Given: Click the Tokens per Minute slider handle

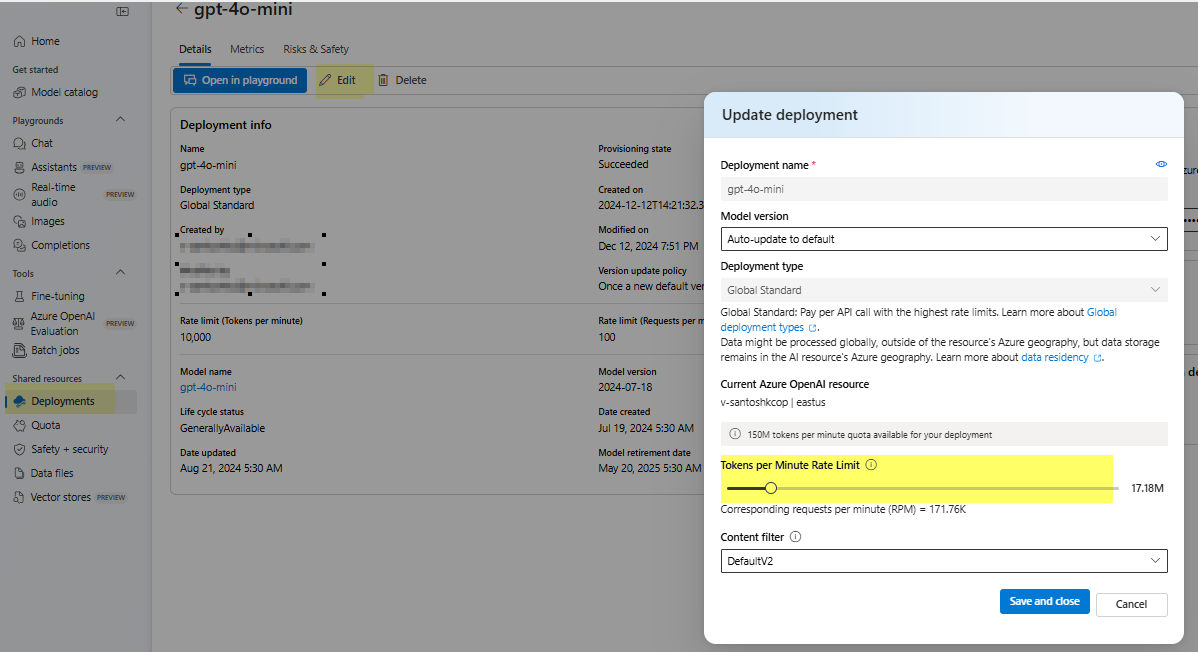Looking at the screenshot, I should (x=771, y=488).
